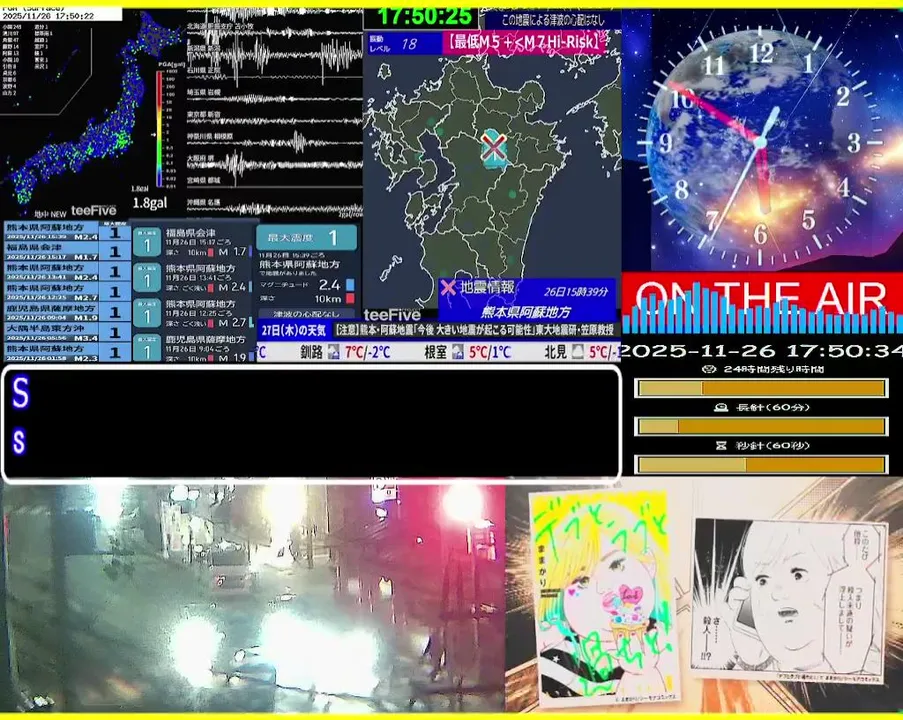Click the 沖縄県 名護 seismograph trace label
Image resolution: width=903 pixels, height=720 pixels.
(x=203, y=202)
